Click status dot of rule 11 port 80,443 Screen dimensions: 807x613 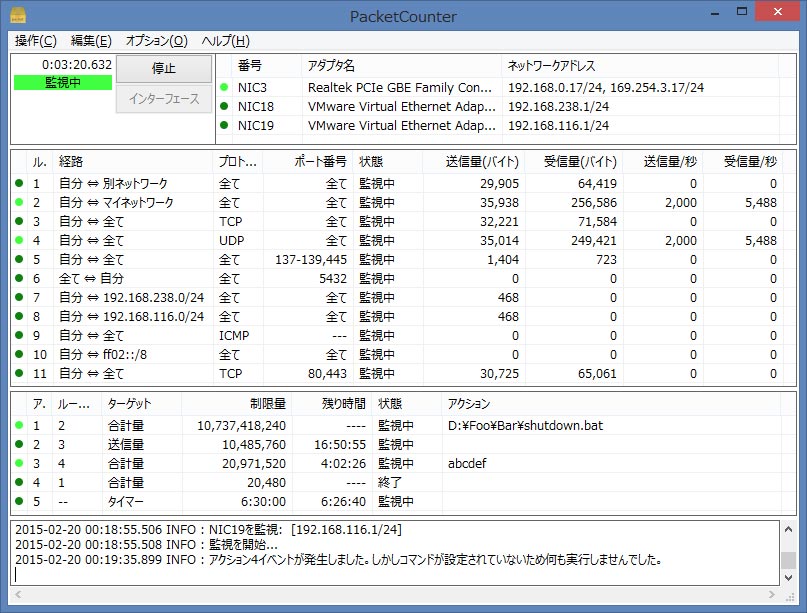click(19, 373)
